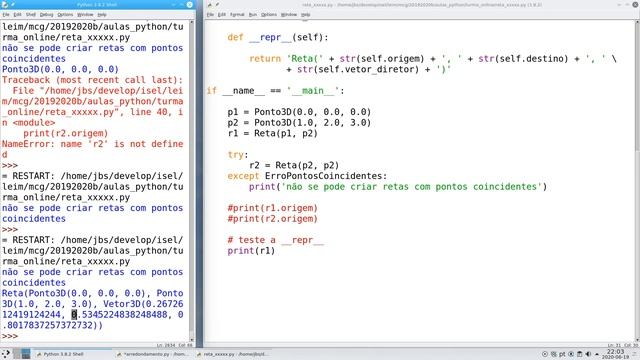This screenshot has height=360, width=640.
Task: Open Help menu in Python Shell window
Action: point(102,15)
